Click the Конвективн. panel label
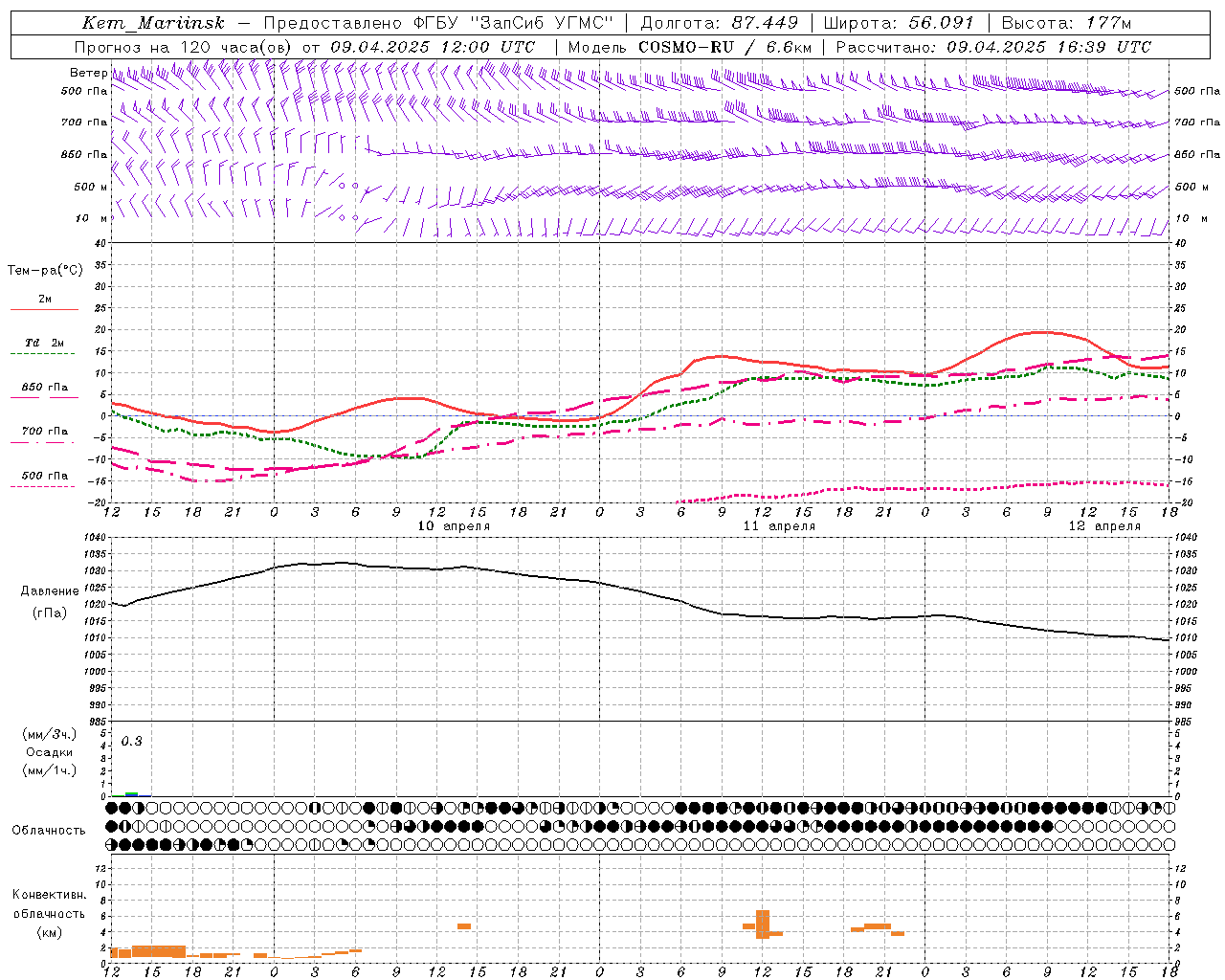Screen dimensions: 1225x980 pyautogui.click(x=49, y=895)
